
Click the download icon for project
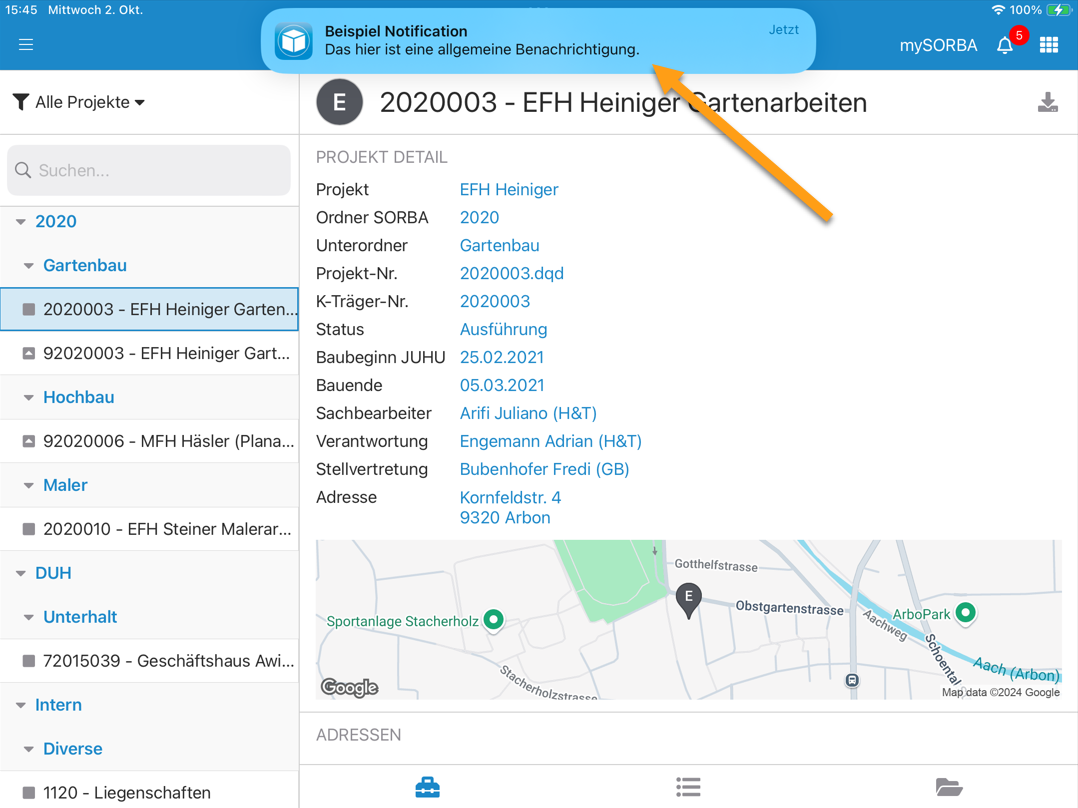pyautogui.click(x=1047, y=103)
